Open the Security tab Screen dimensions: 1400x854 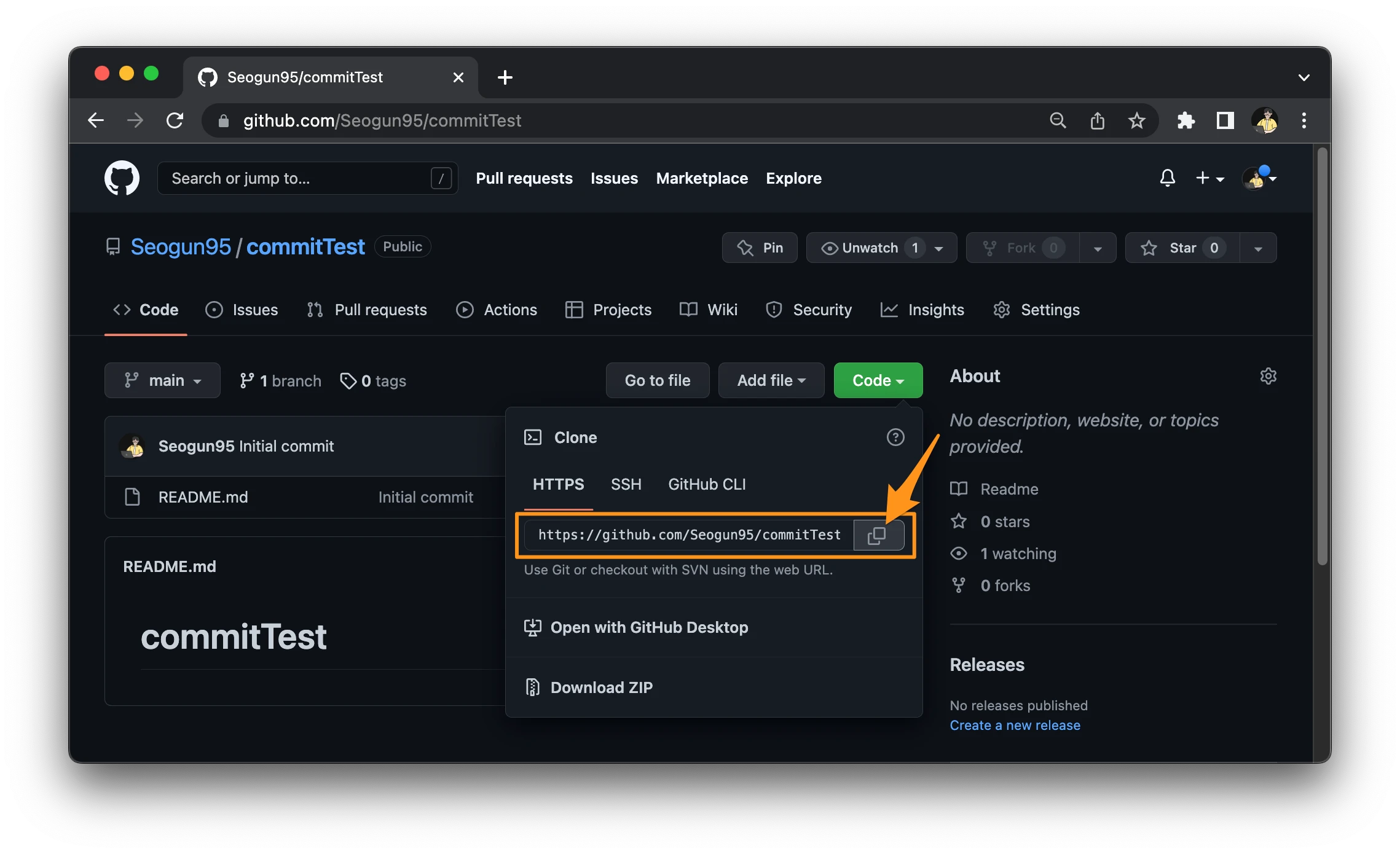tap(809, 310)
